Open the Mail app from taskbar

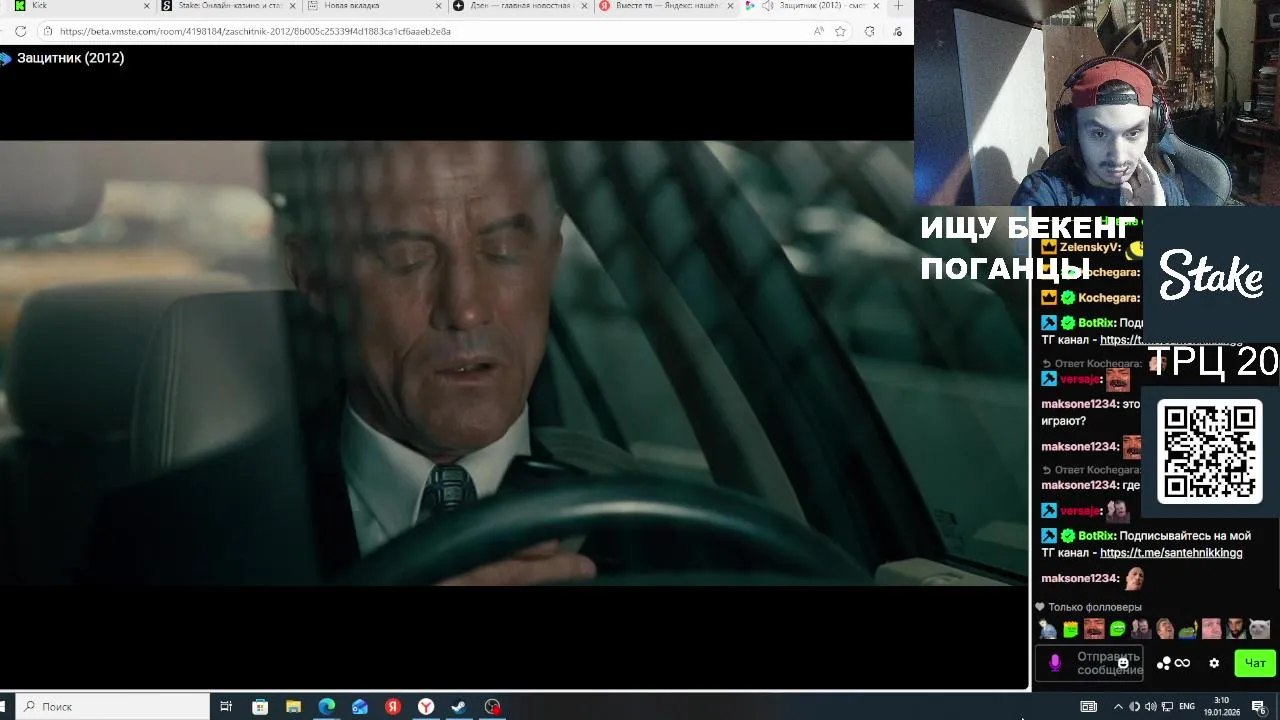[x=360, y=707]
